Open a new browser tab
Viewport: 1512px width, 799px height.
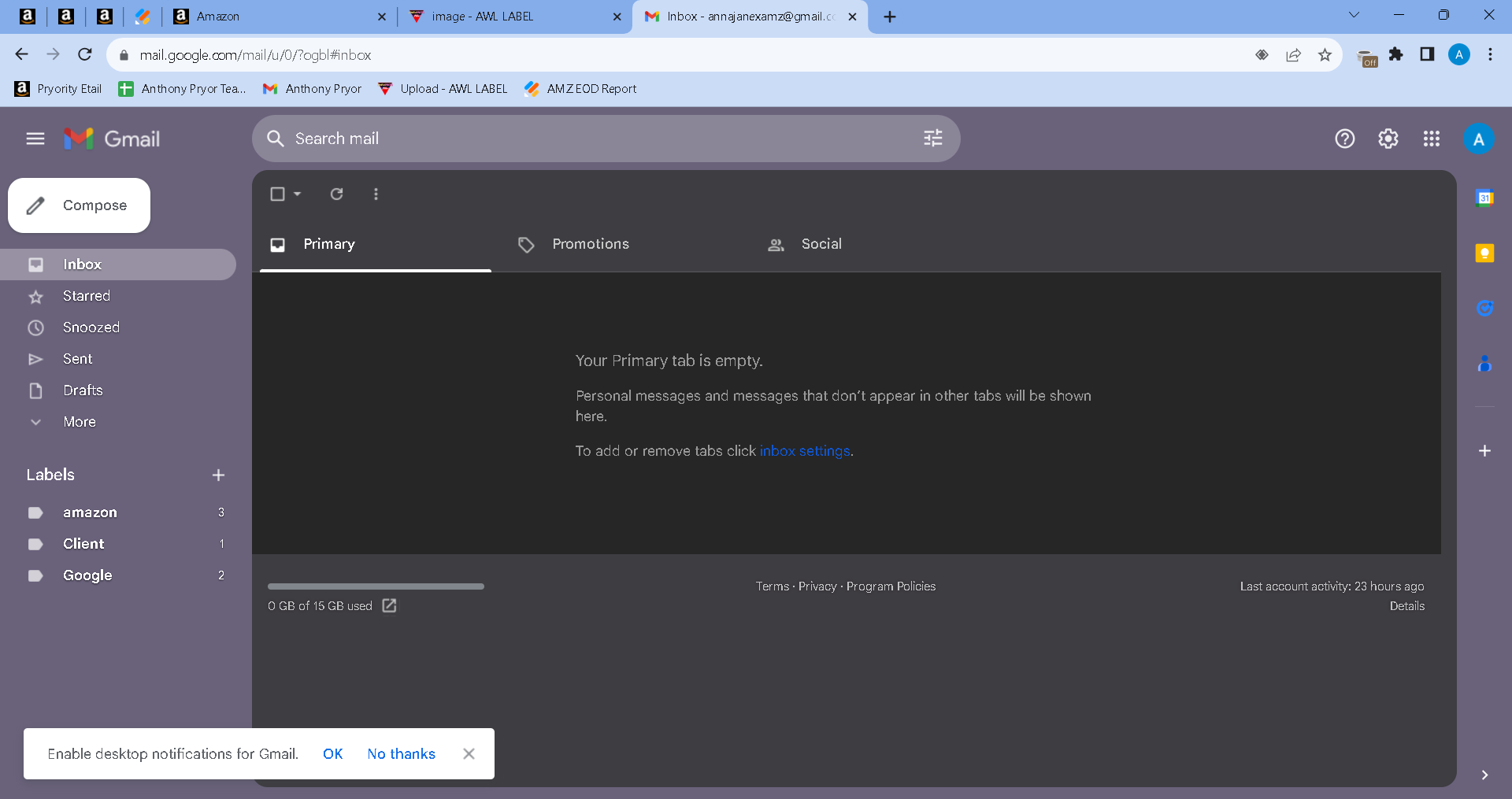tap(890, 17)
